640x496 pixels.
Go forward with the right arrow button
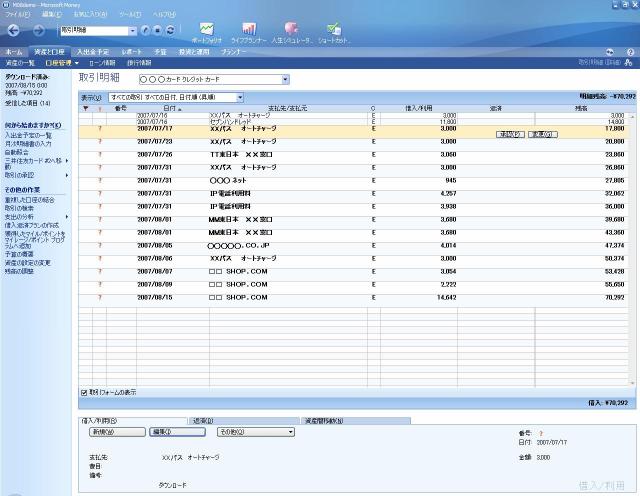(38, 31)
